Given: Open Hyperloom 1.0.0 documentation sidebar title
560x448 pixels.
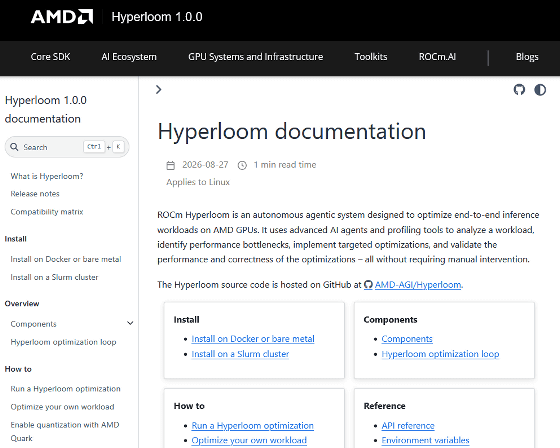Looking at the screenshot, I should (x=46, y=109).
